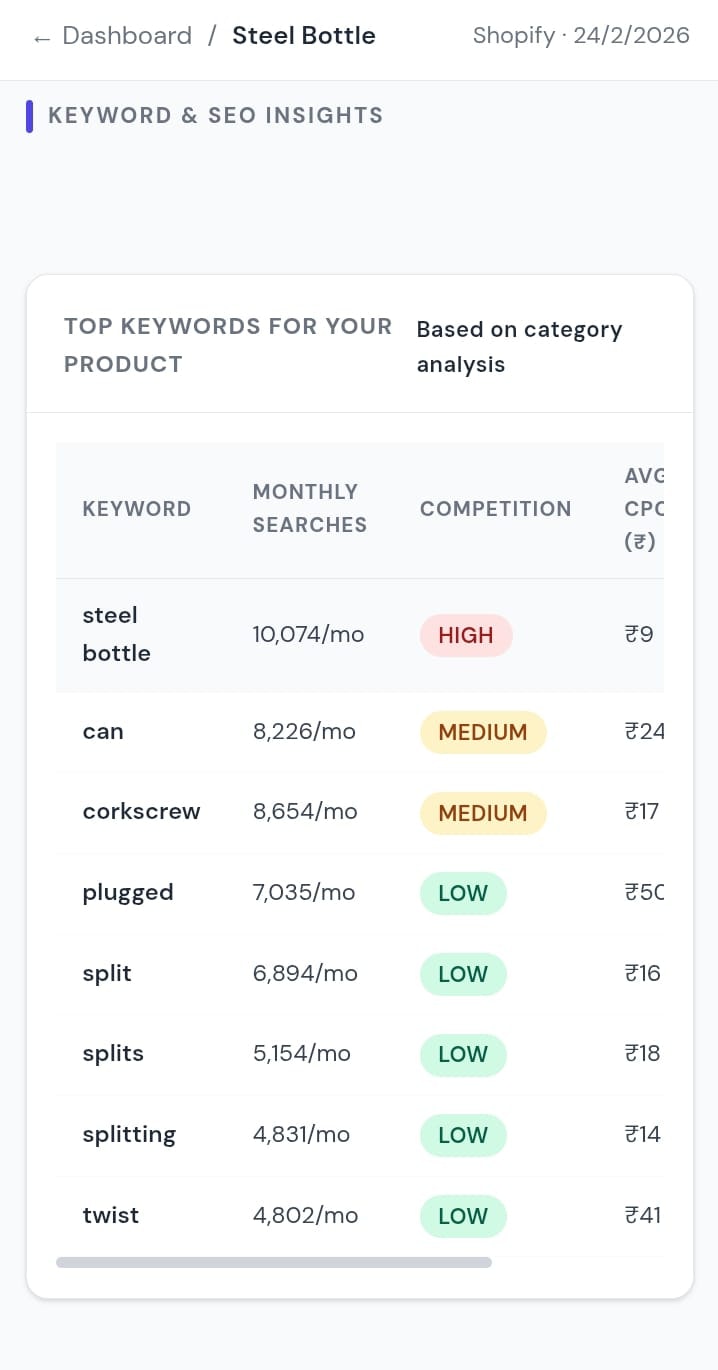Sort by the COMPETITION column header
Image resolution: width=718 pixels, height=1370 pixels.
(495, 509)
